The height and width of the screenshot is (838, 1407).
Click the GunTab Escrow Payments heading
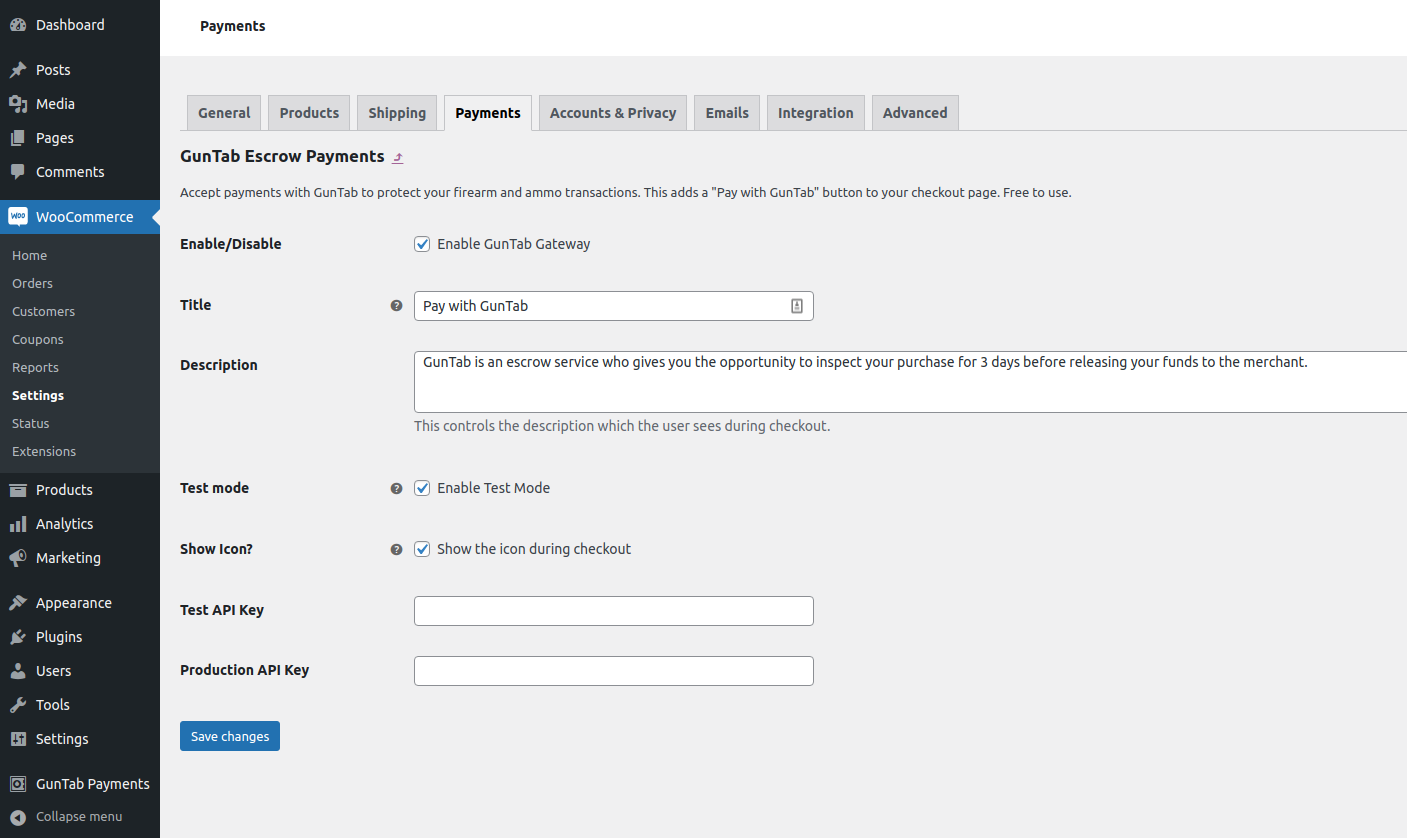click(282, 157)
